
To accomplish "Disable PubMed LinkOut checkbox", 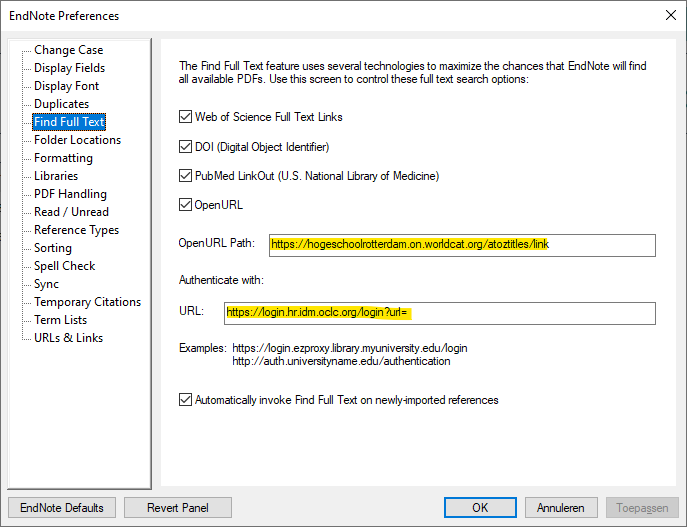I will (x=185, y=176).
